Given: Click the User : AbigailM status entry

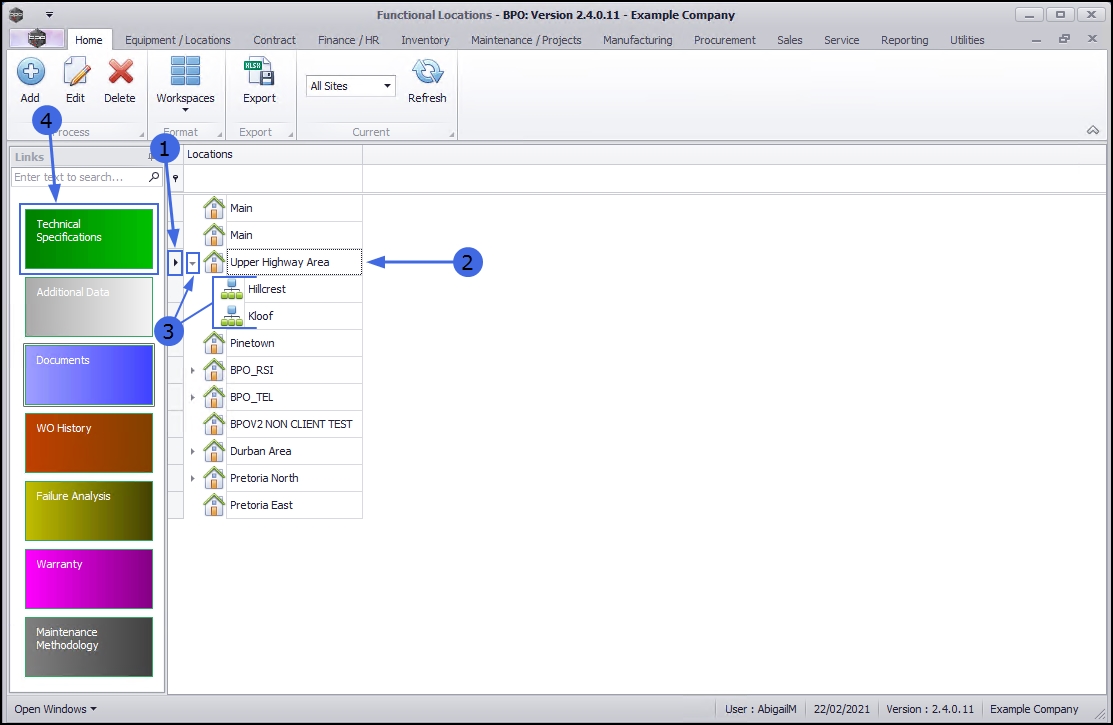Looking at the screenshot, I should 760,709.
